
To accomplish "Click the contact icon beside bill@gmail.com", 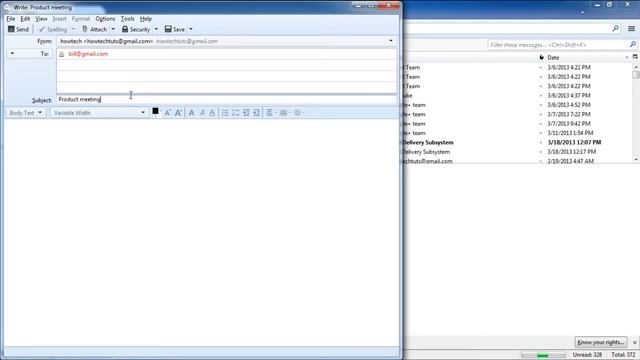I will tap(62, 54).
